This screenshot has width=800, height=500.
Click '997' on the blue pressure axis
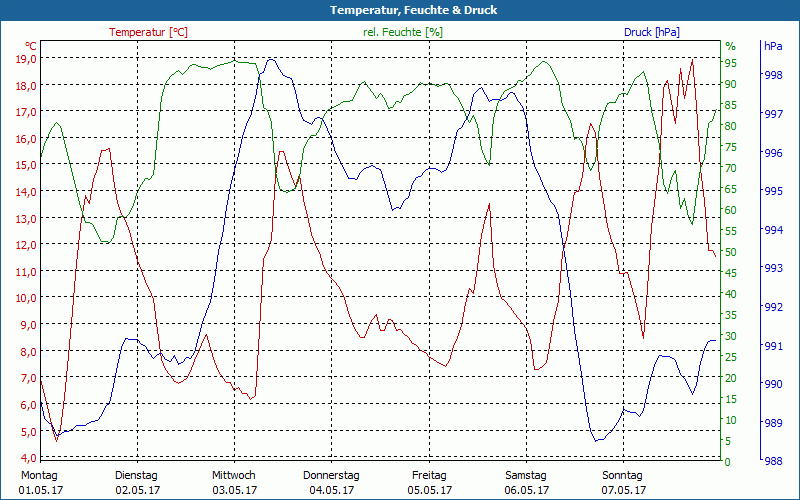[773, 114]
